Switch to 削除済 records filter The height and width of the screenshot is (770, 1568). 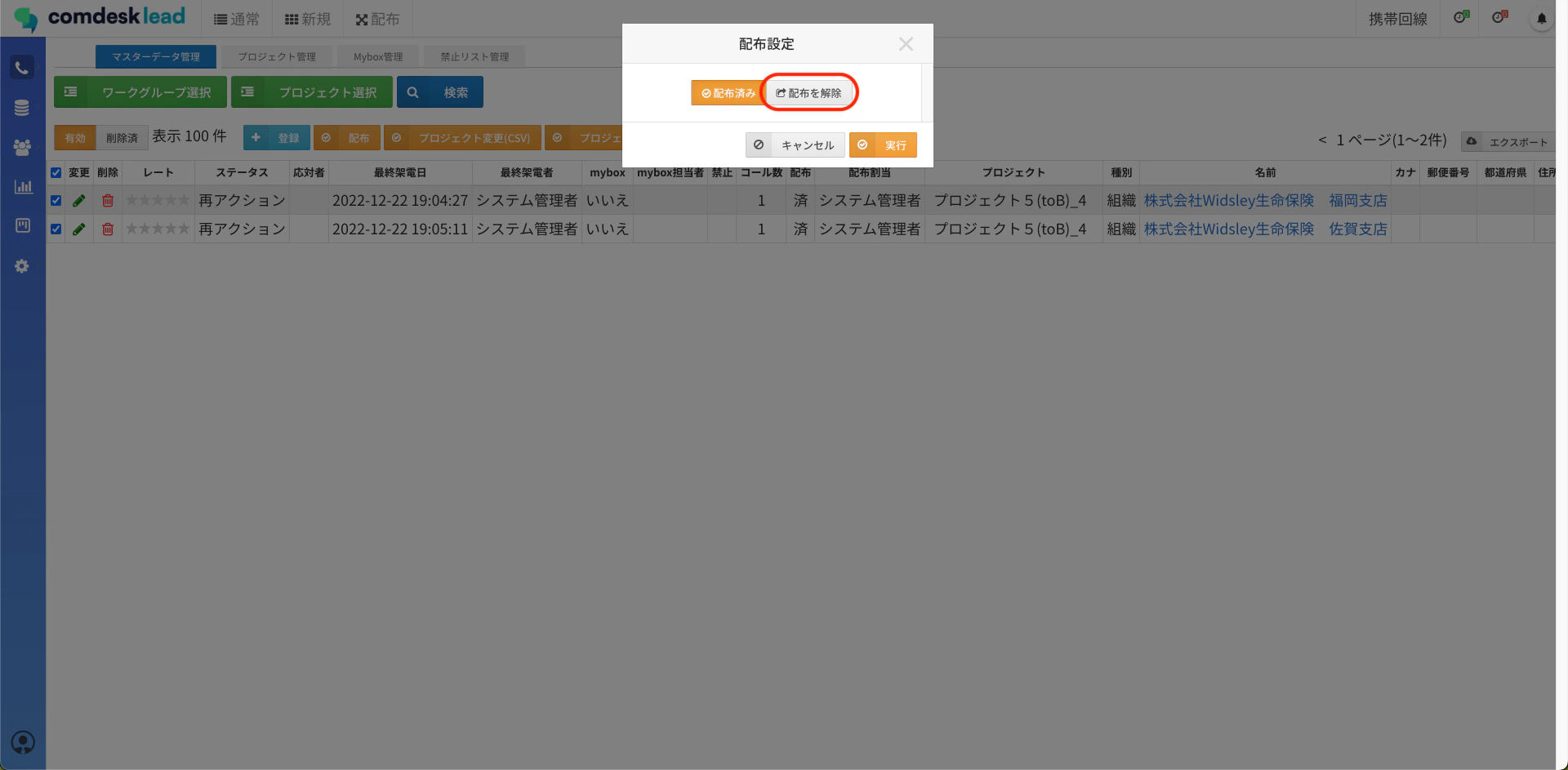pyautogui.click(x=122, y=138)
